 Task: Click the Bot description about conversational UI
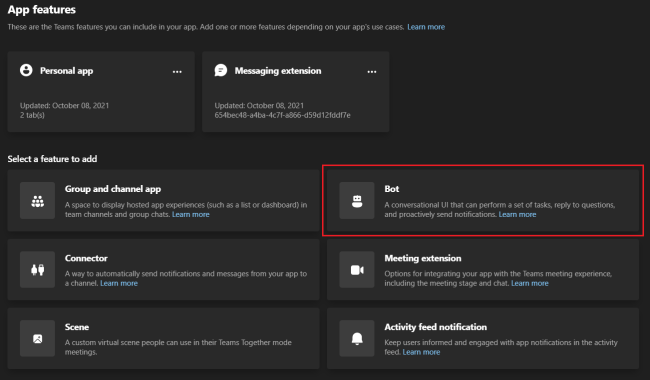[x=500, y=210]
